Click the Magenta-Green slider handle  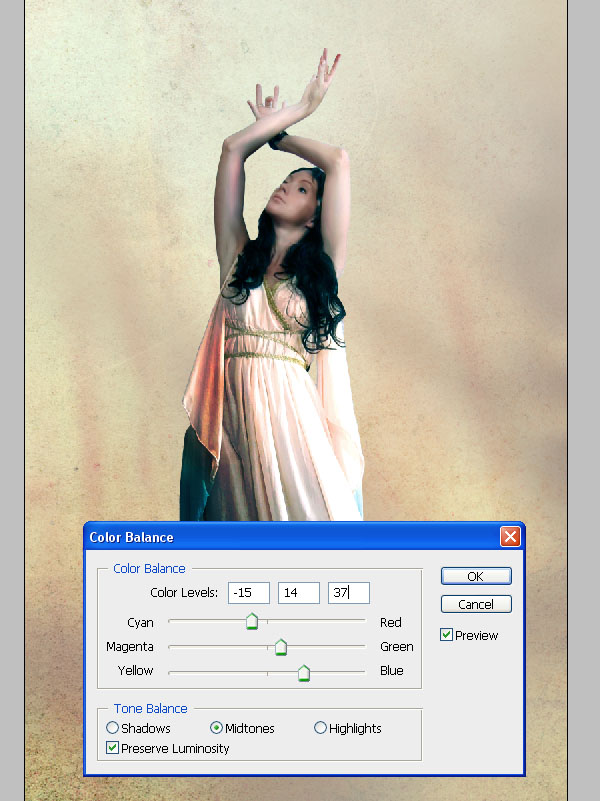[281, 647]
